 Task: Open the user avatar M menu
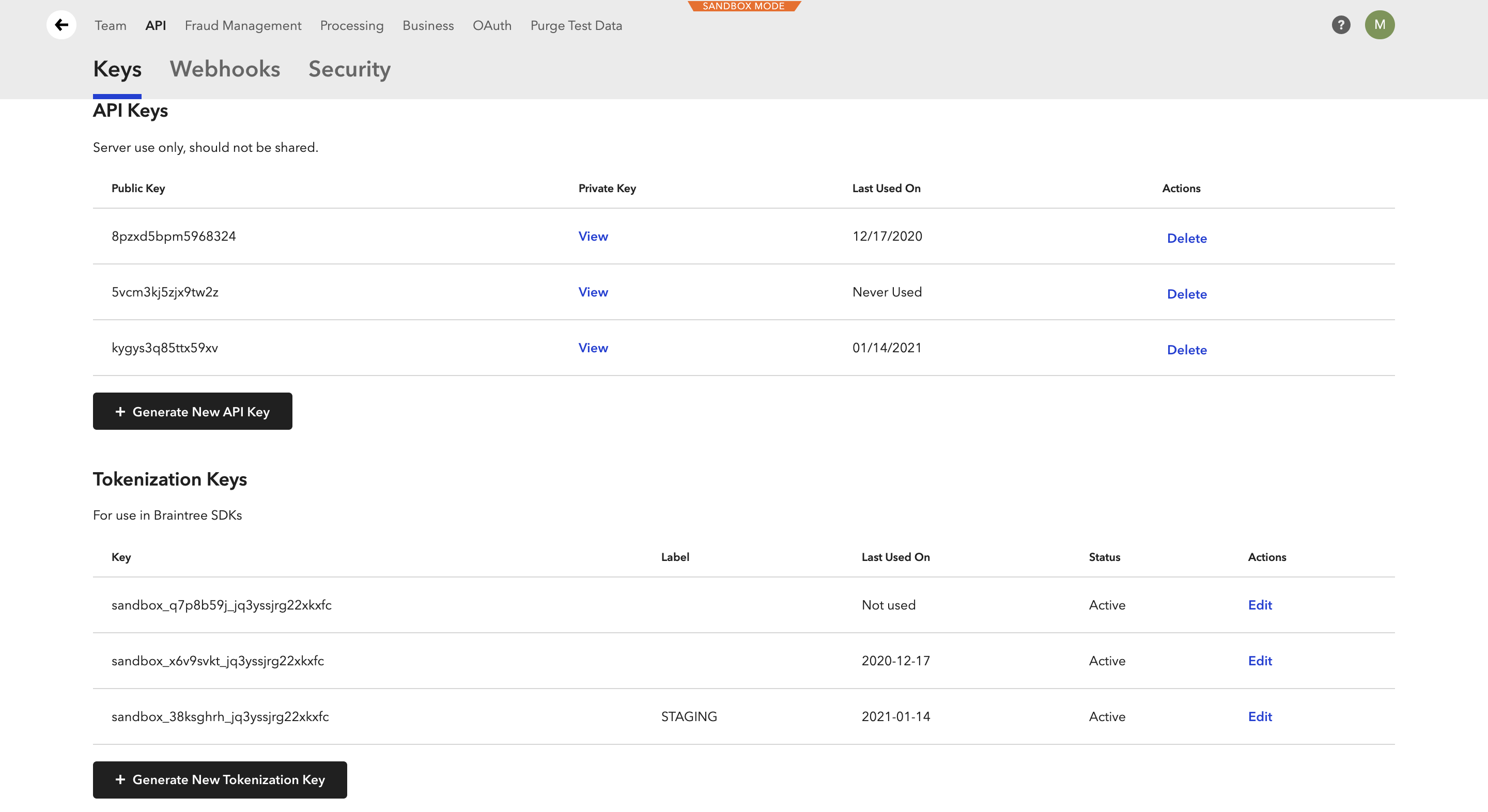[1380, 25]
